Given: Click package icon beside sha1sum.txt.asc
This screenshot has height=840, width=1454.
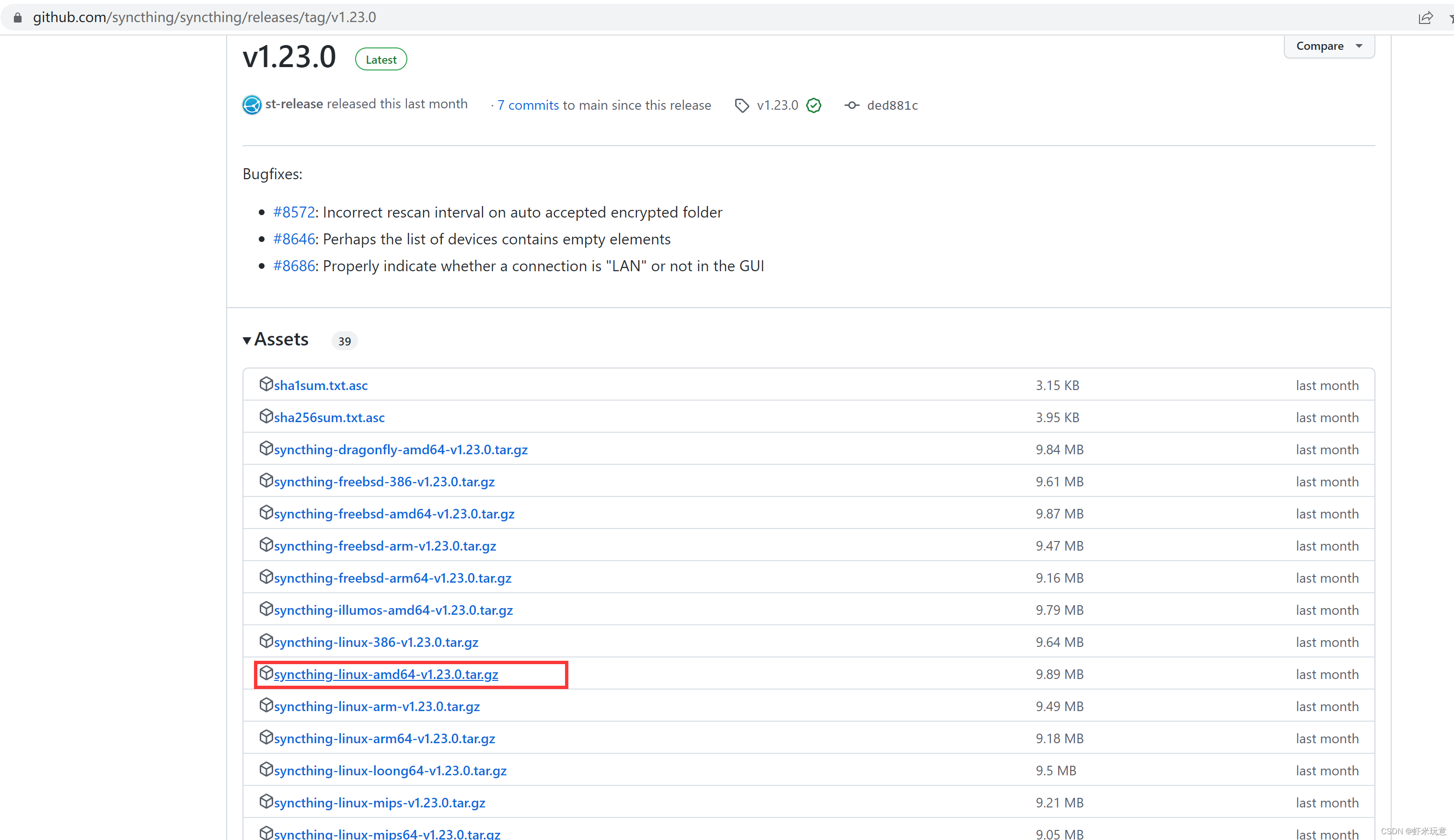Looking at the screenshot, I should click(x=265, y=384).
